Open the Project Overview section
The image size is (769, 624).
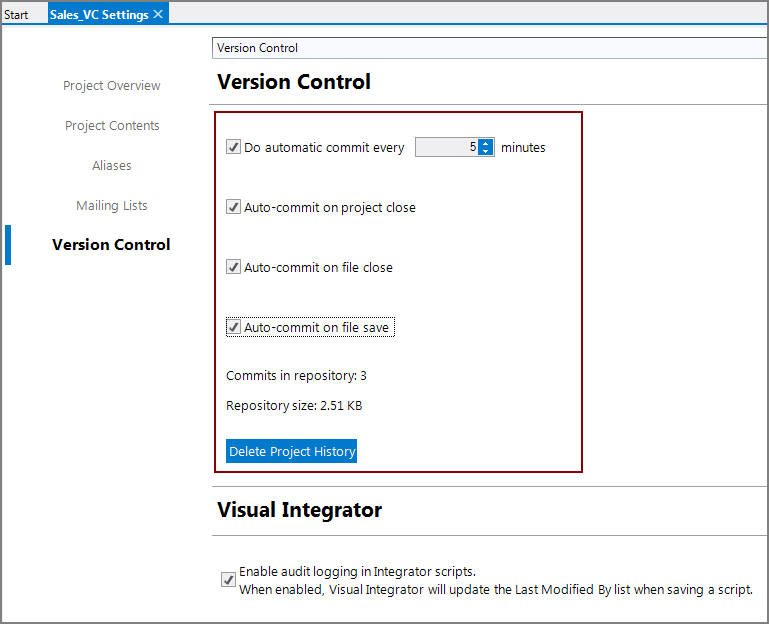[x=111, y=86]
